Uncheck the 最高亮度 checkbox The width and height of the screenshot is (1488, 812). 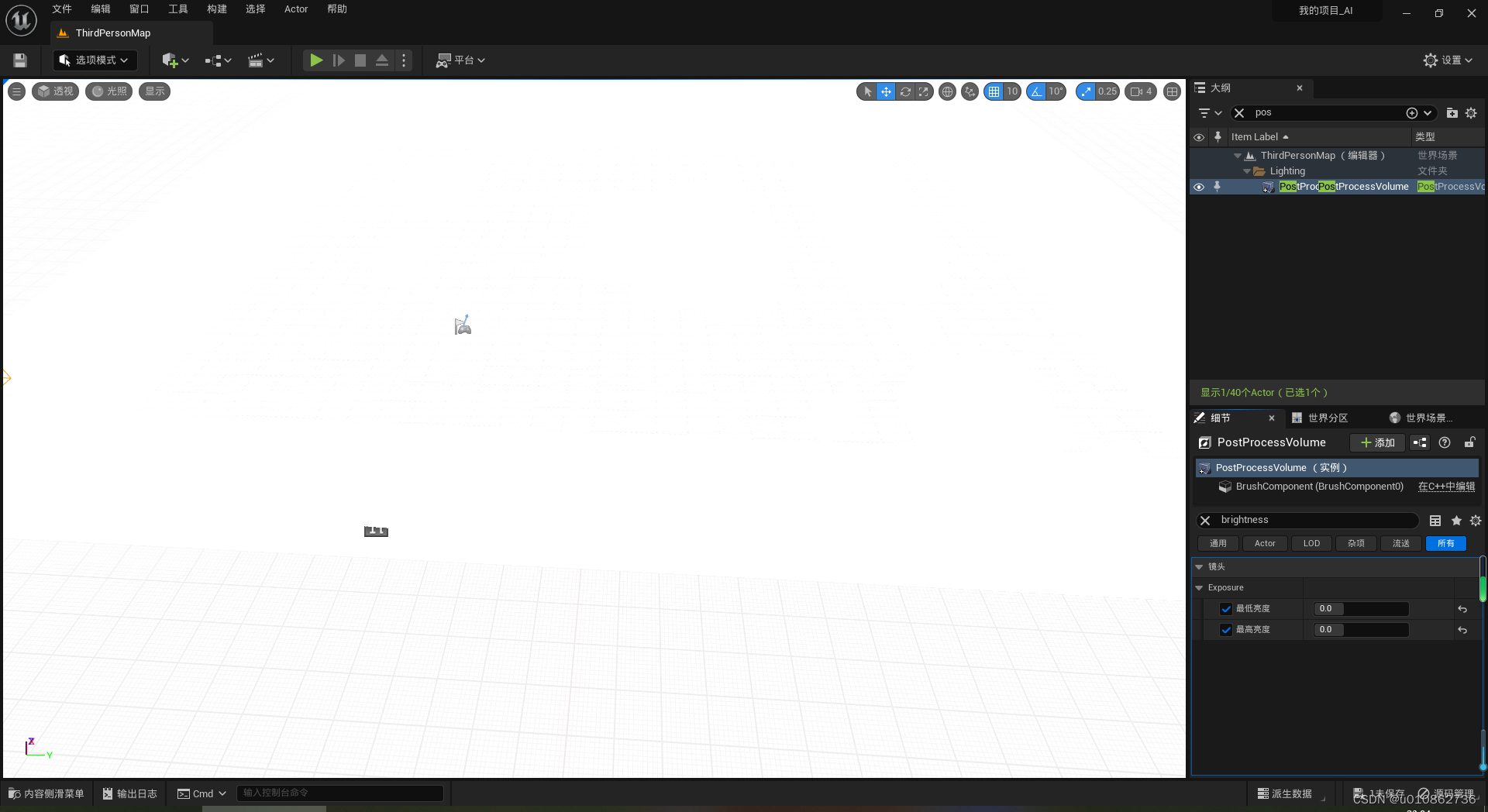(x=1226, y=630)
